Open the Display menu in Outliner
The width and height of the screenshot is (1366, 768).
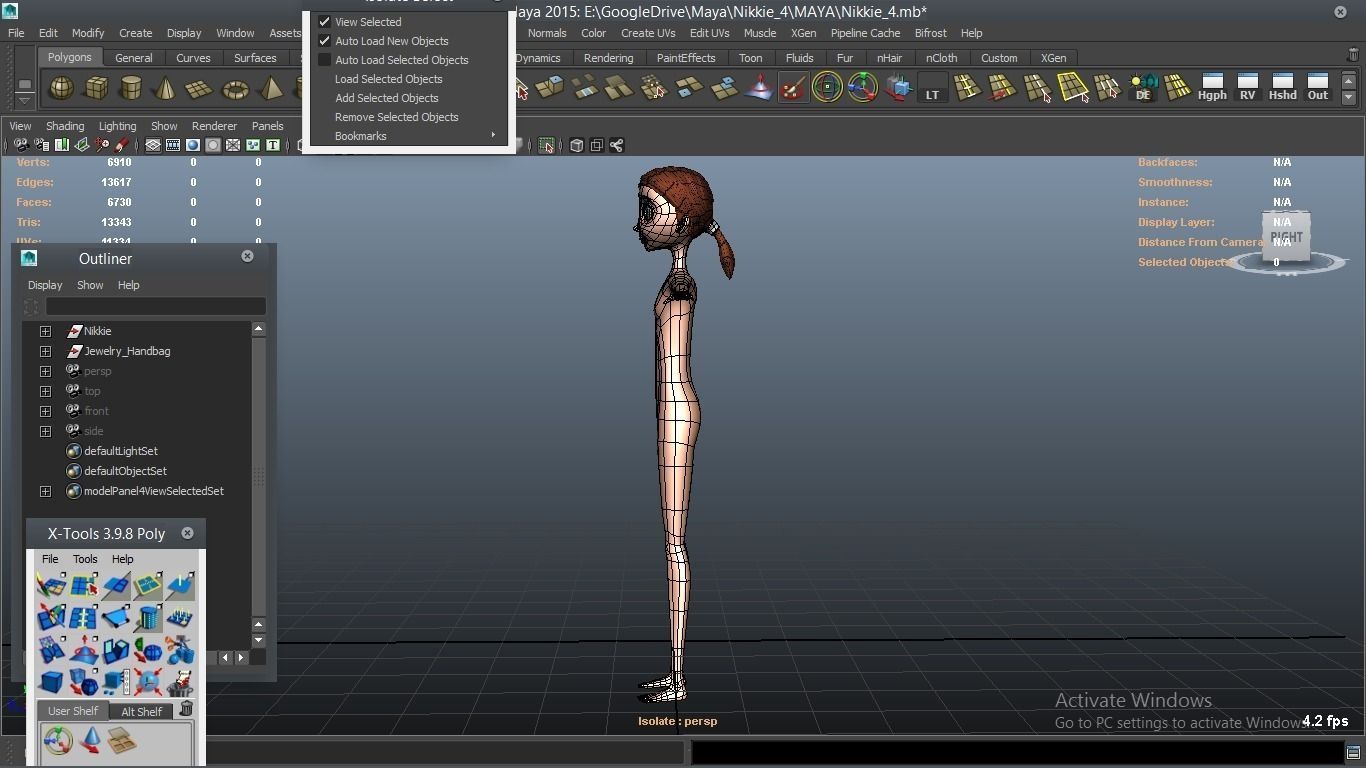point(45,285)
